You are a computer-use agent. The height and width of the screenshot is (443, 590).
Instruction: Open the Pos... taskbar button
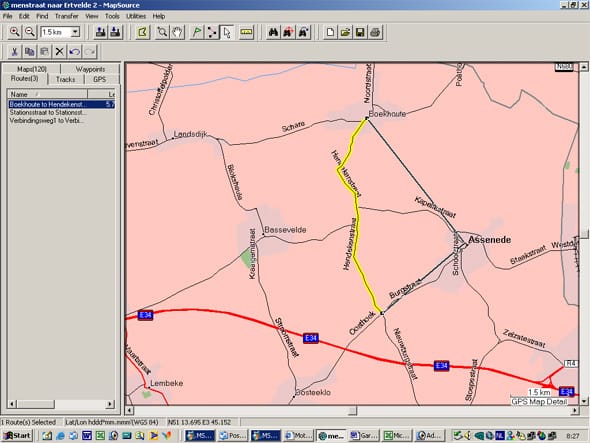tap(233, 435)
